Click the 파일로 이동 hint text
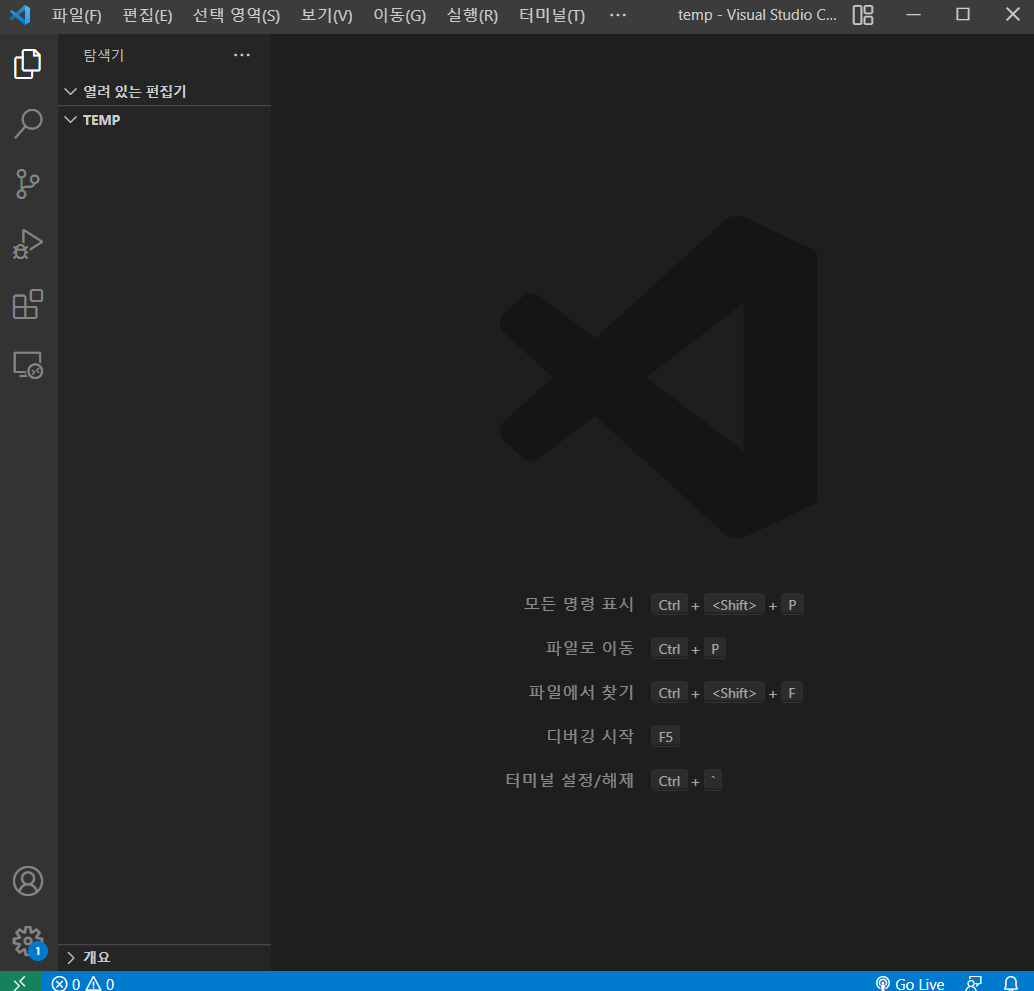The image size is (1034, 991). (x=590, y=648)
